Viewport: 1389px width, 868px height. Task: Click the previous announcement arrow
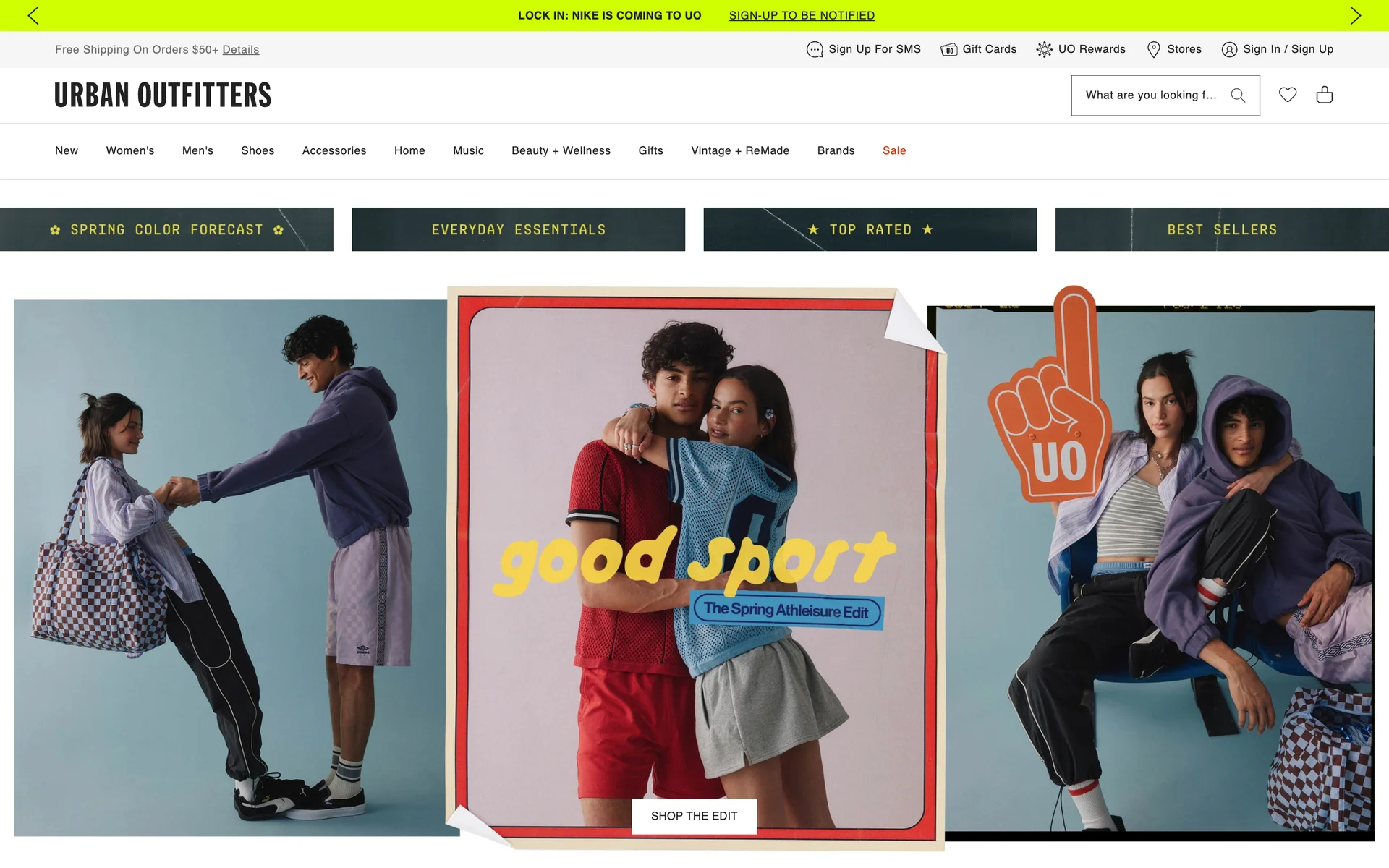tap(33, 15)
